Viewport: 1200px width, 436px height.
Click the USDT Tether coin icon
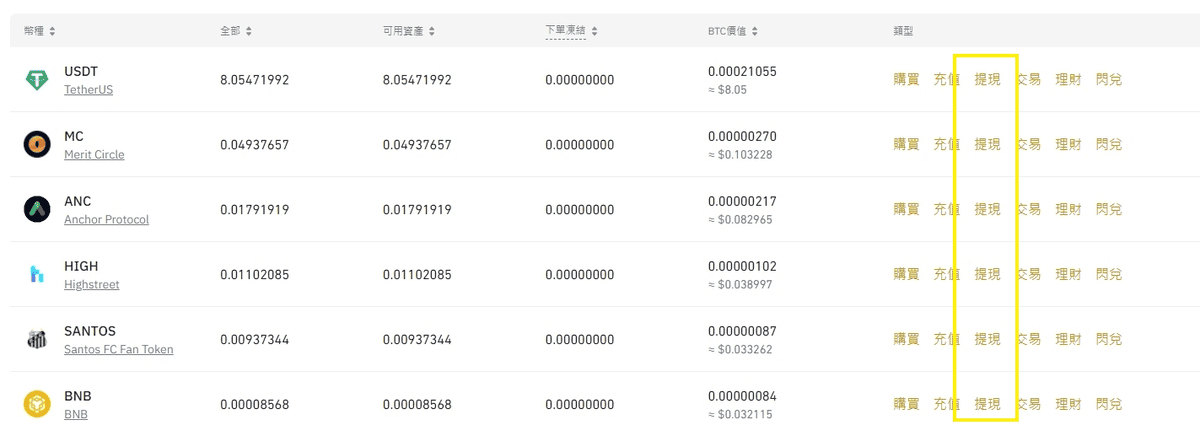(x=37, y=80)
